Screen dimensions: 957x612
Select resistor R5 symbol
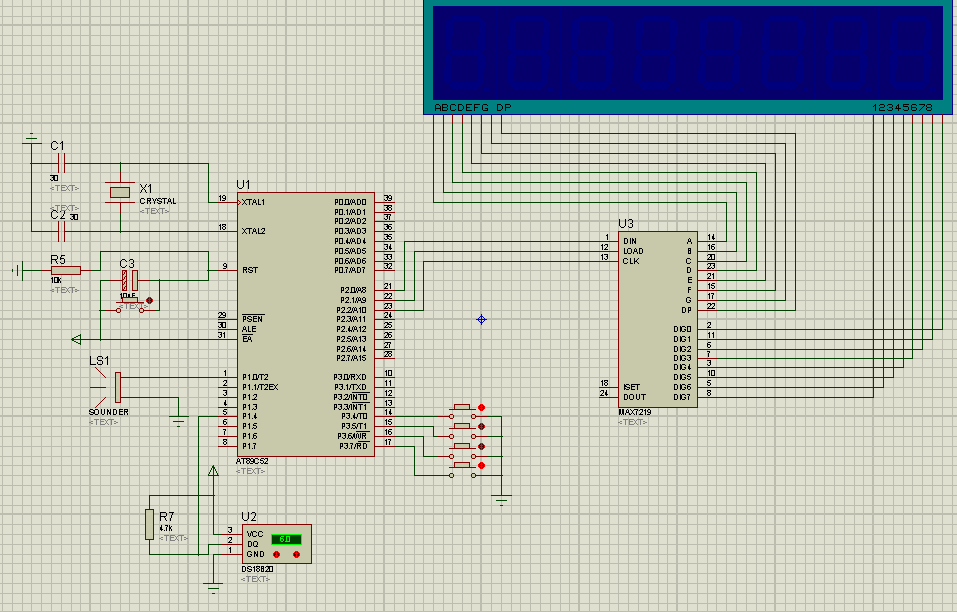[x=66, y=270]
